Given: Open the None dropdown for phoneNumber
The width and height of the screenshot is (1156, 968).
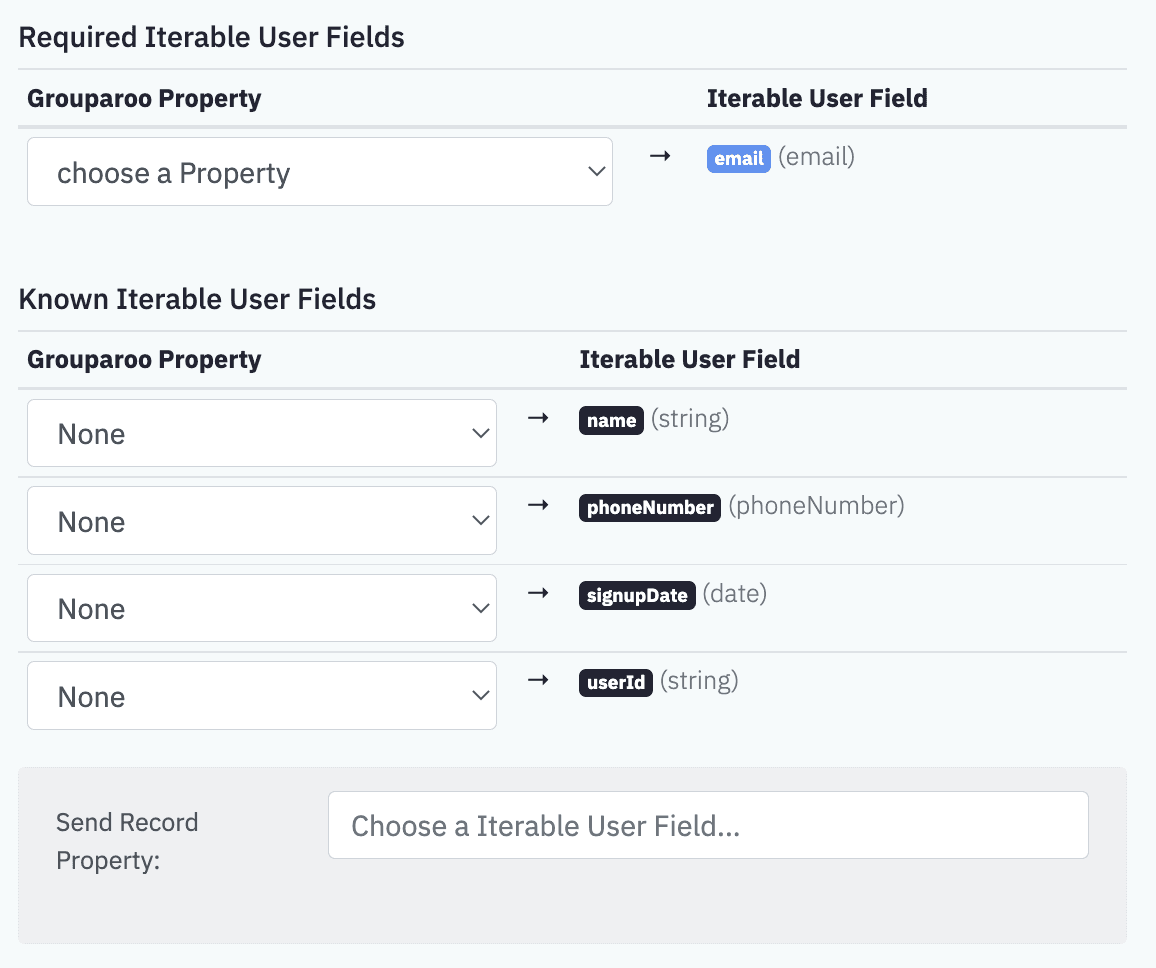Looking at the screenshot, I should pyautogui.click(x=262, y=520).
